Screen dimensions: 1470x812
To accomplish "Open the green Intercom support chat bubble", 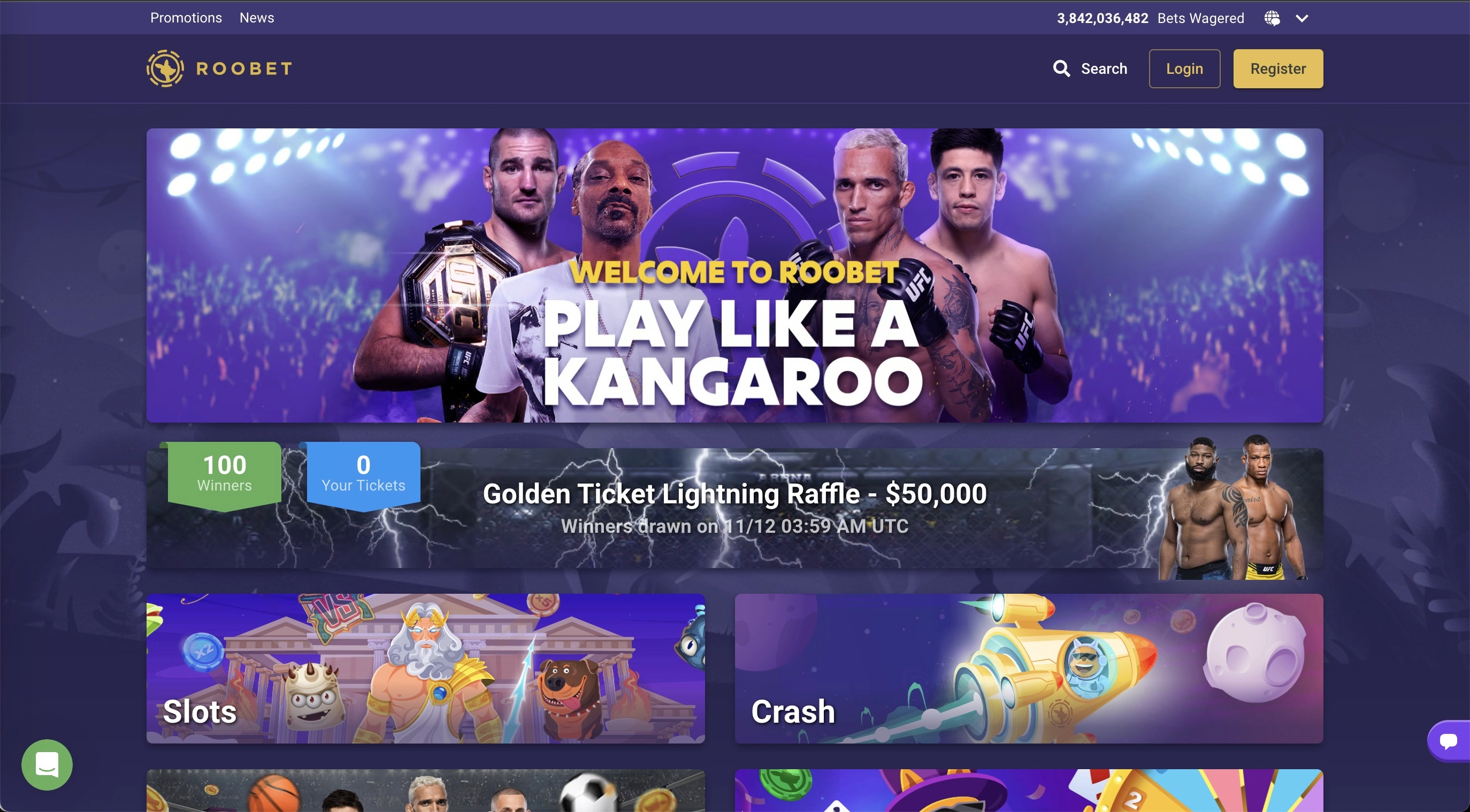I will tap(47, 764).
